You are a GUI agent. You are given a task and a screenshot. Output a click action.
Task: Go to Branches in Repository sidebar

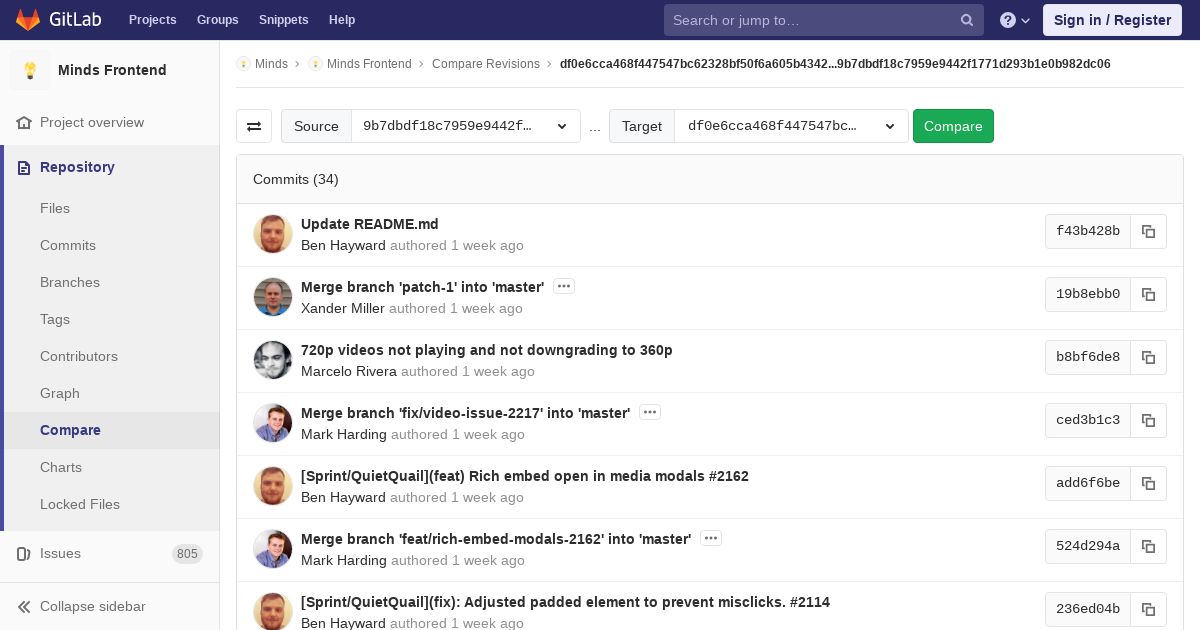(x=70, y=282)
